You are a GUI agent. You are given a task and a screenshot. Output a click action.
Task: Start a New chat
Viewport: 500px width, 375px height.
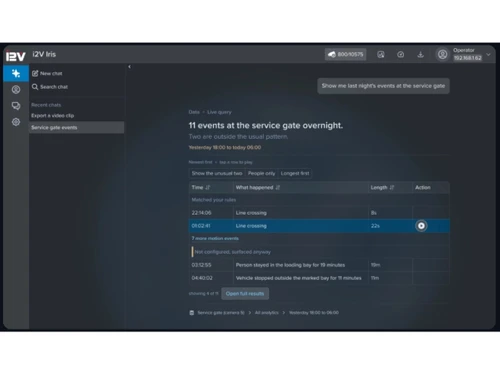[47, 73]
